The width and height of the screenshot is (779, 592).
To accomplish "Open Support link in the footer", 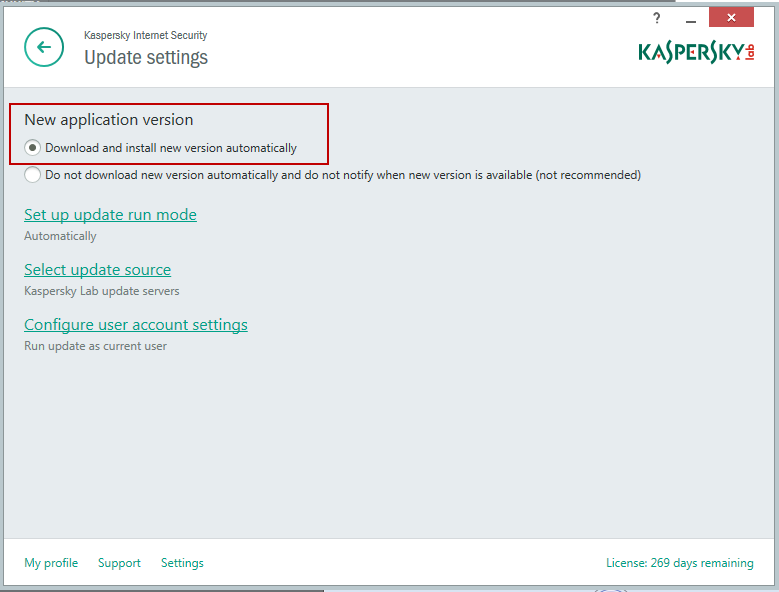I will [x=119, y=563].
